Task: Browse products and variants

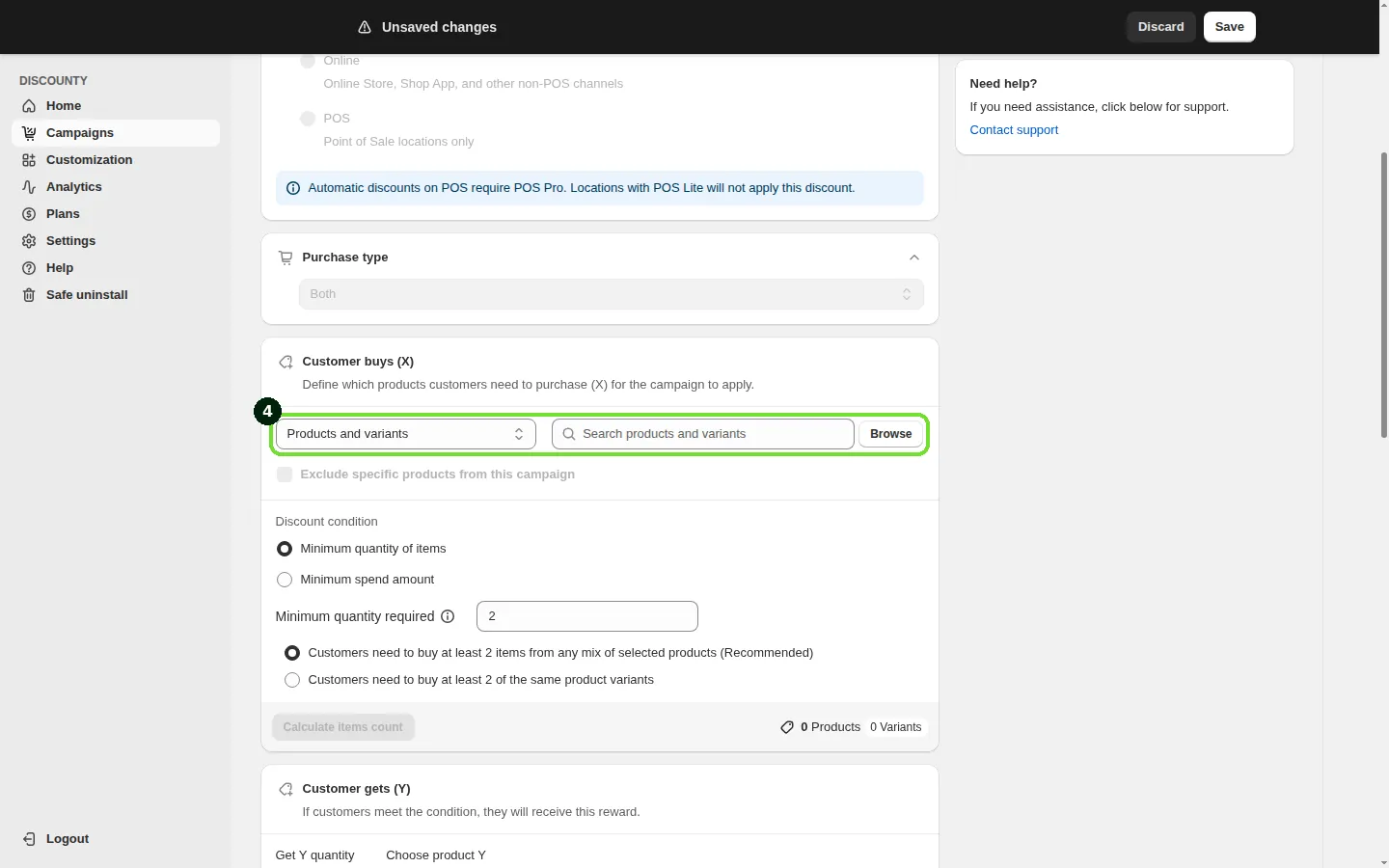Action: click(891, 434)
